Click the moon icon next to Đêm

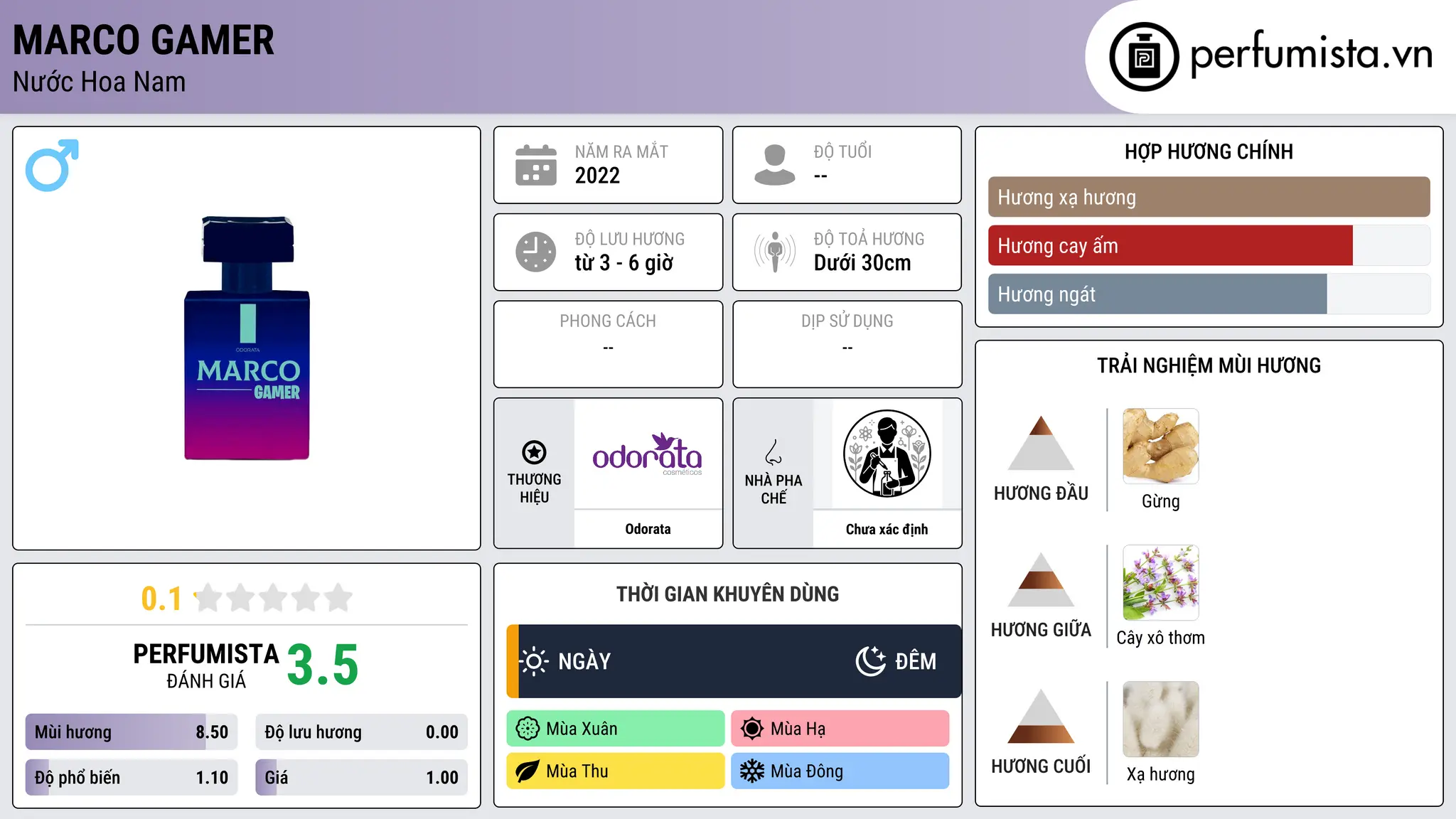click(x=871, y=661)
